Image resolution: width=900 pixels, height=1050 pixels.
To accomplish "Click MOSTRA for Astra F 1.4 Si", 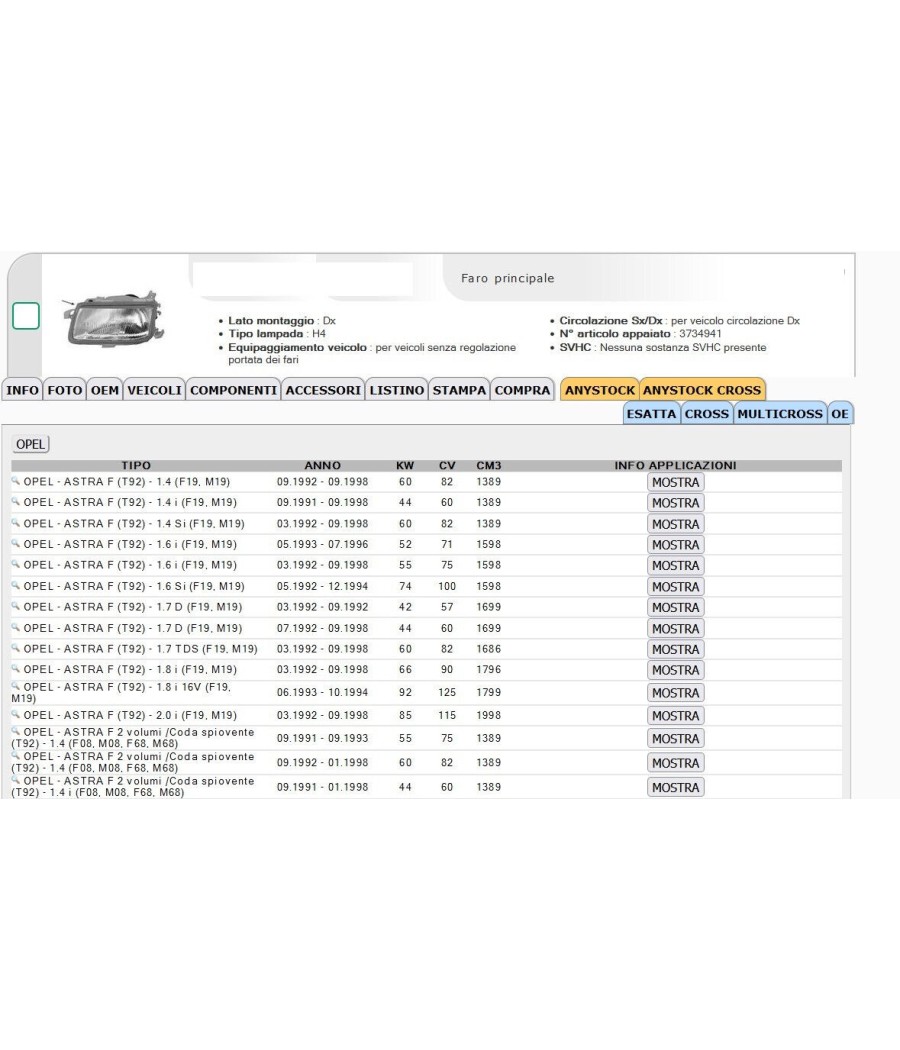I will pos(676,524).
